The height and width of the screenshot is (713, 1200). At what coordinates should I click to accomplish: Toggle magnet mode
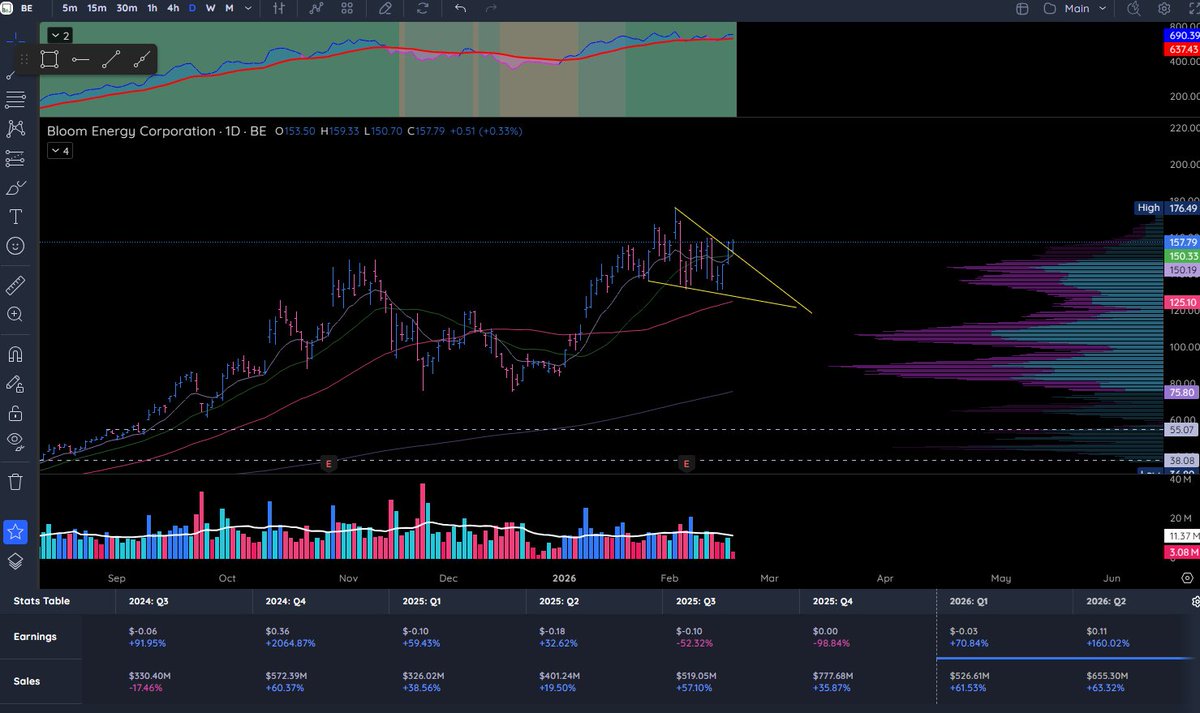(x=15, y=354)
